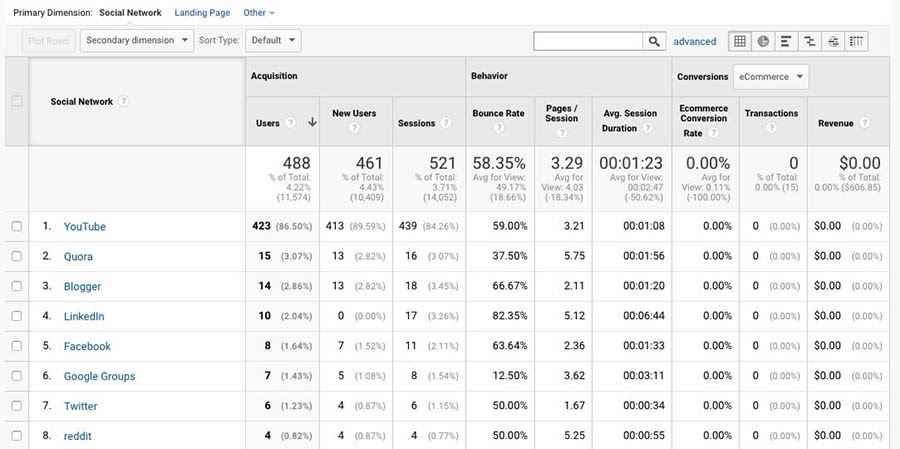This screenshot has width=900, height=449.
Task: Open the Sort Type Default dropdown
Action: coord(273,41)
